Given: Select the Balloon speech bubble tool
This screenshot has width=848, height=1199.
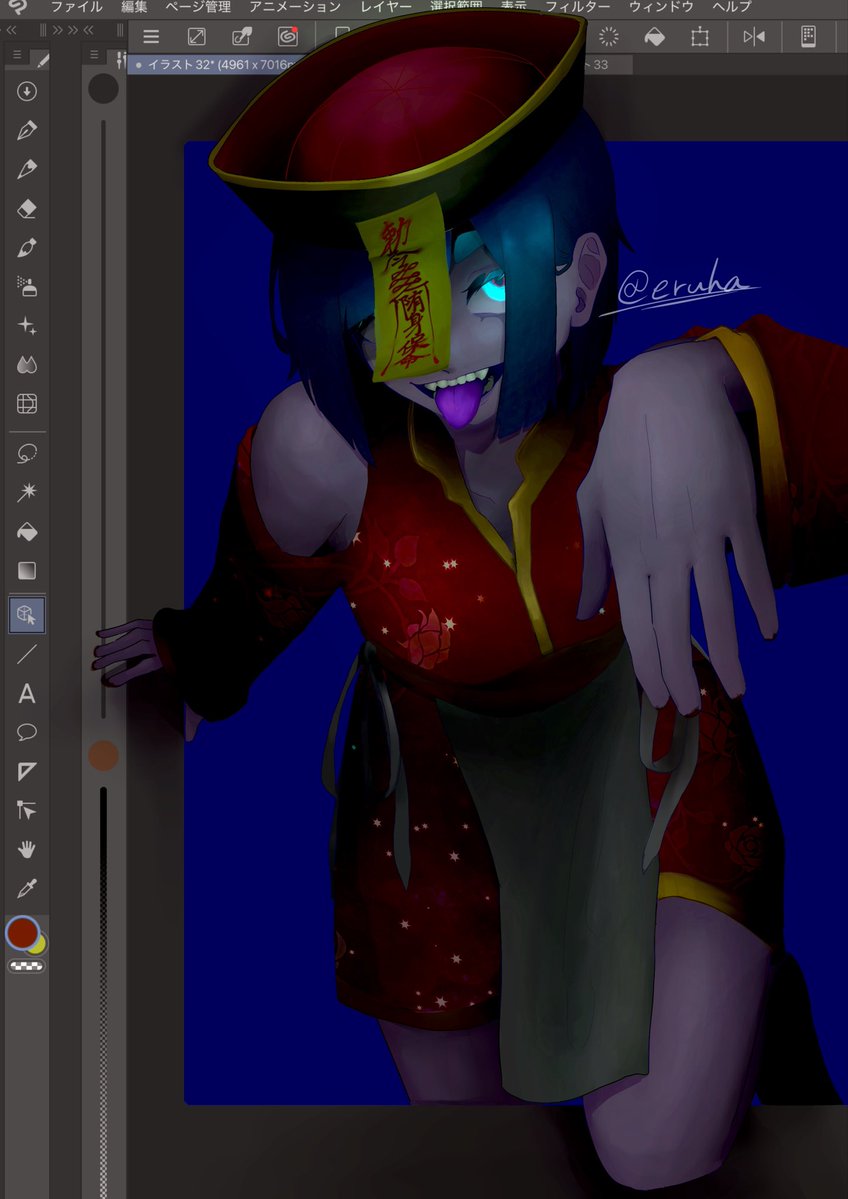Looking at the screenshot, I should (27, 733).
